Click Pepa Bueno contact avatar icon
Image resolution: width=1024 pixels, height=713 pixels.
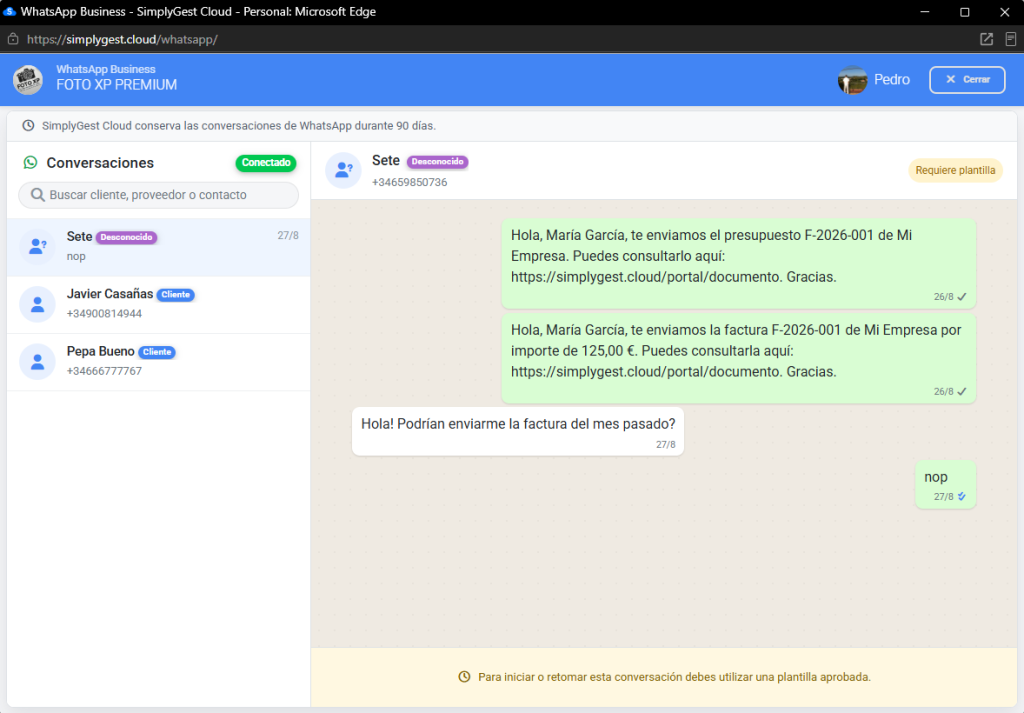[37, 362]
